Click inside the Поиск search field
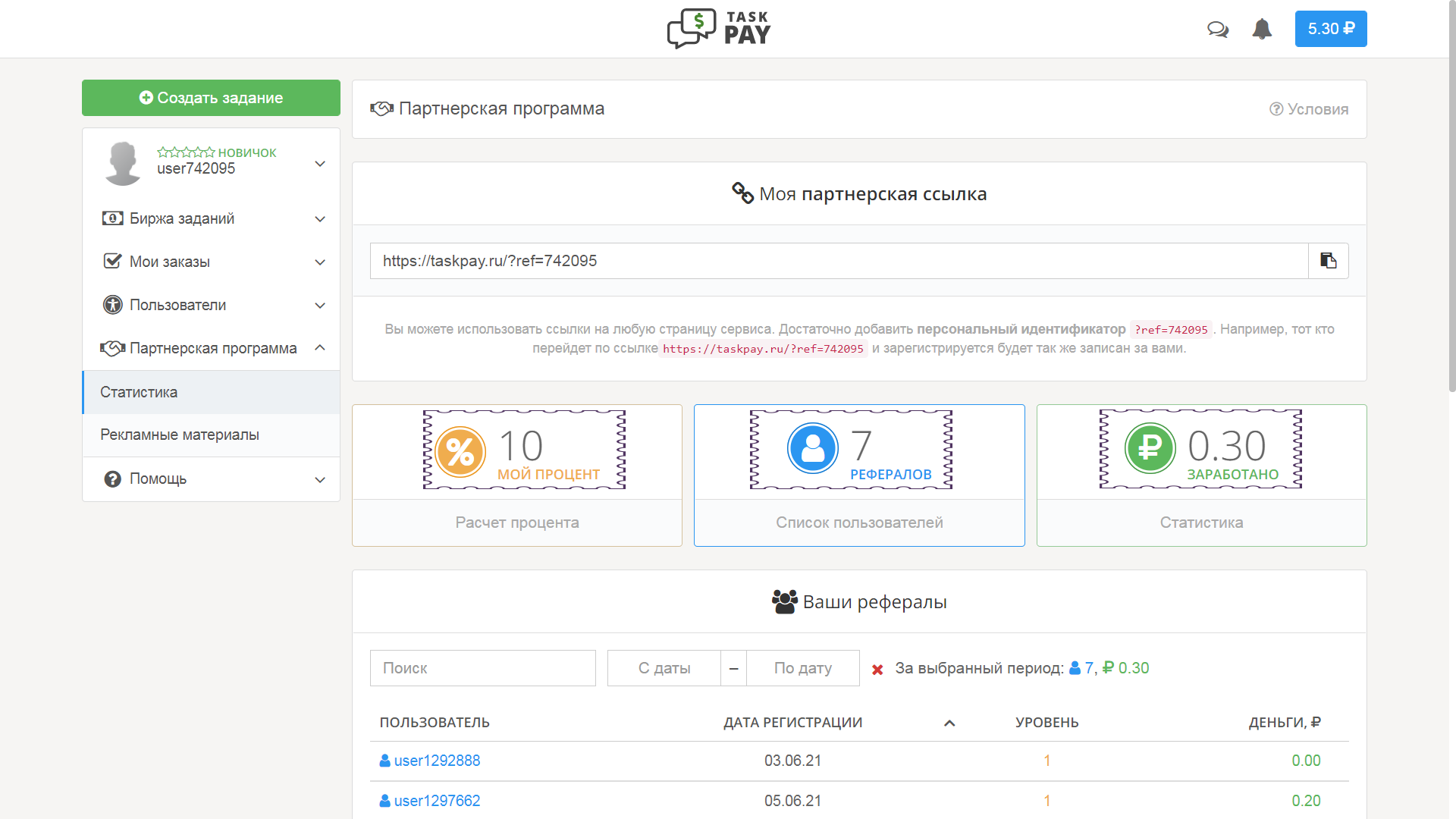This screenshot has width=1456, height=819. pos(482,668)
